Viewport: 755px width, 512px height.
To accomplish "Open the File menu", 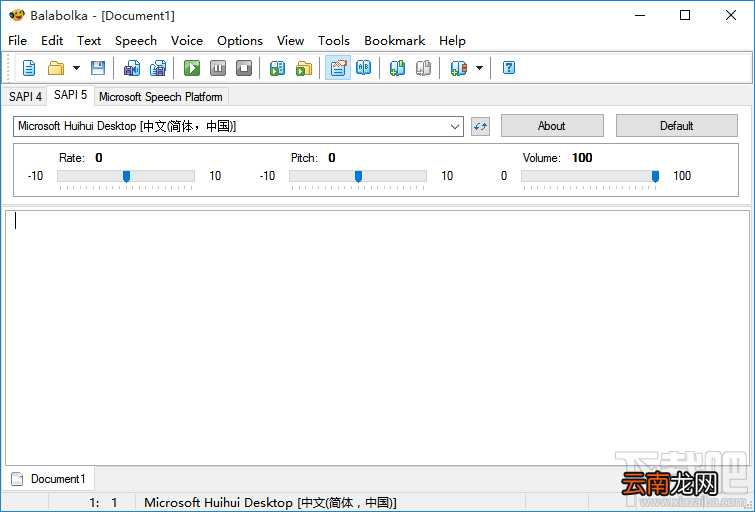I will pos(18,41).
